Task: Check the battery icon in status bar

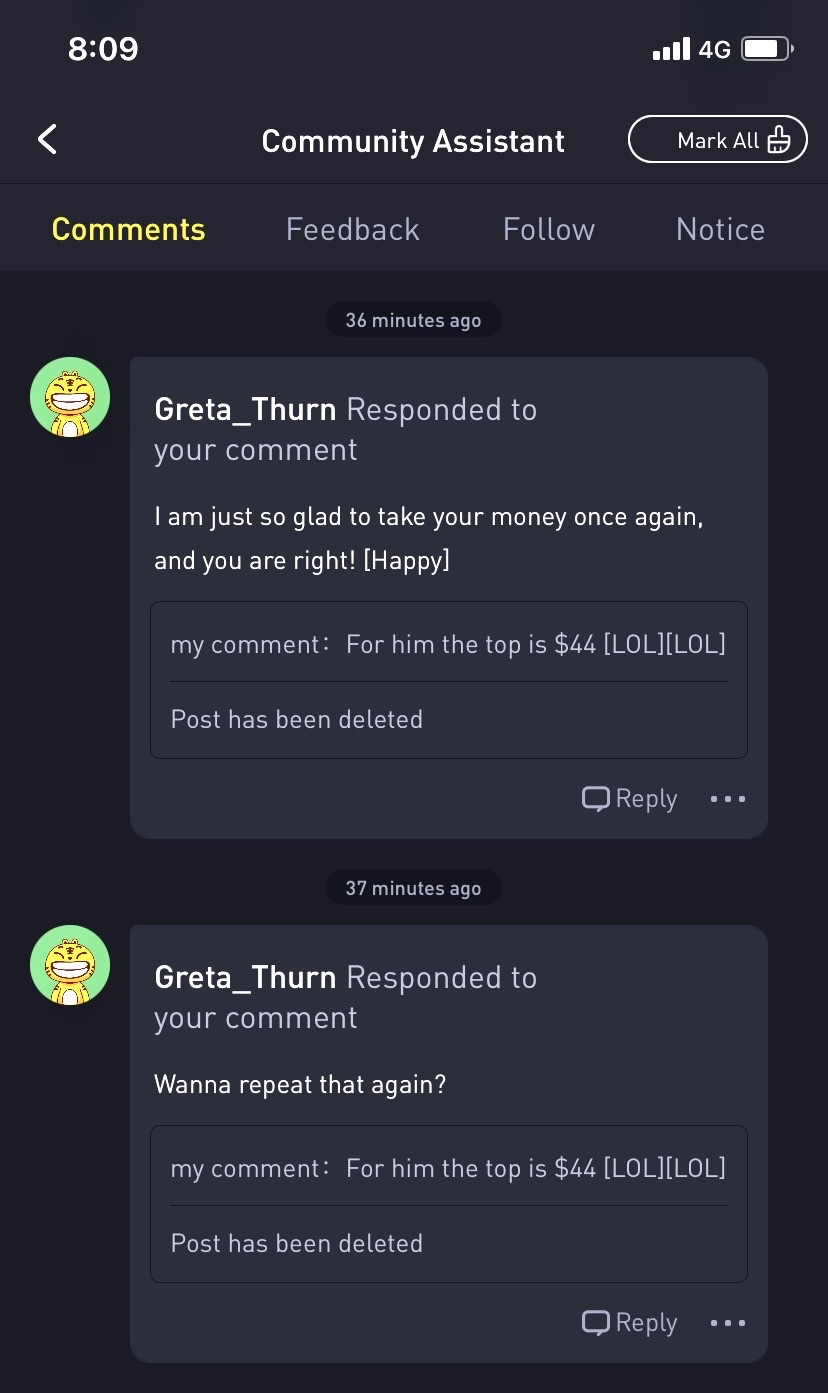Action: coord(768,48)
